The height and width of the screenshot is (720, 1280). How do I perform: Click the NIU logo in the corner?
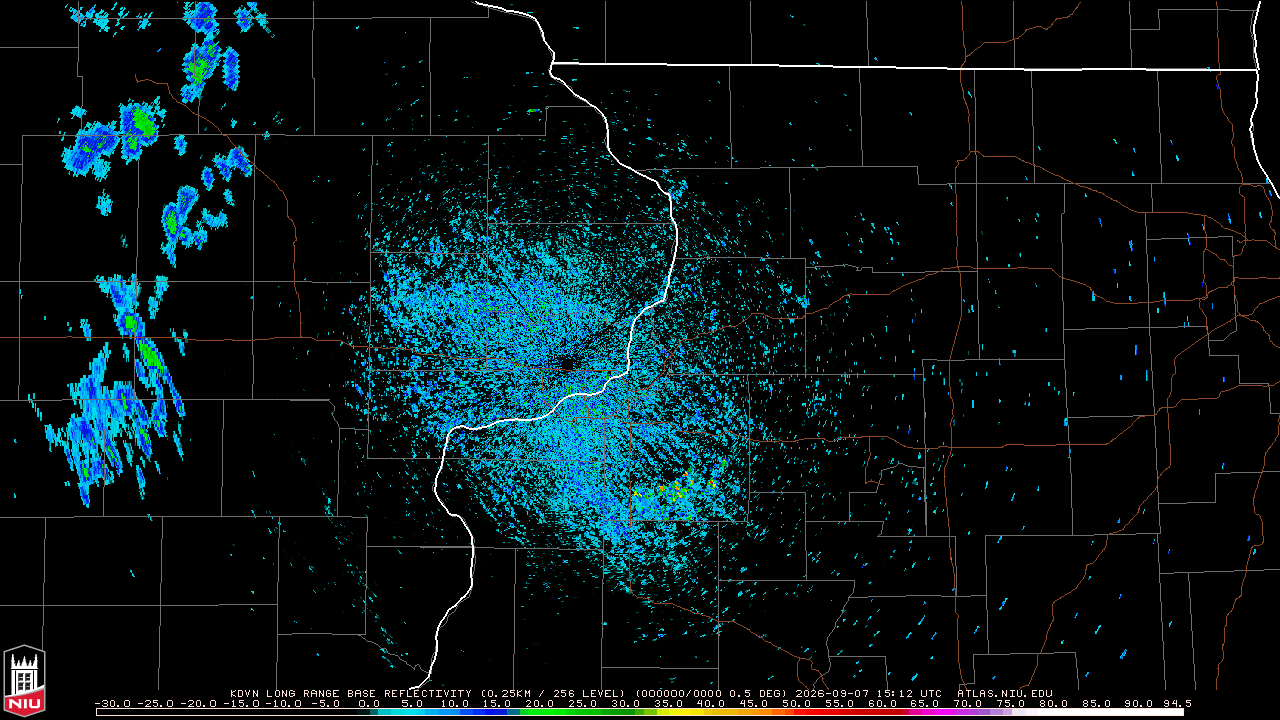point(24,681)
